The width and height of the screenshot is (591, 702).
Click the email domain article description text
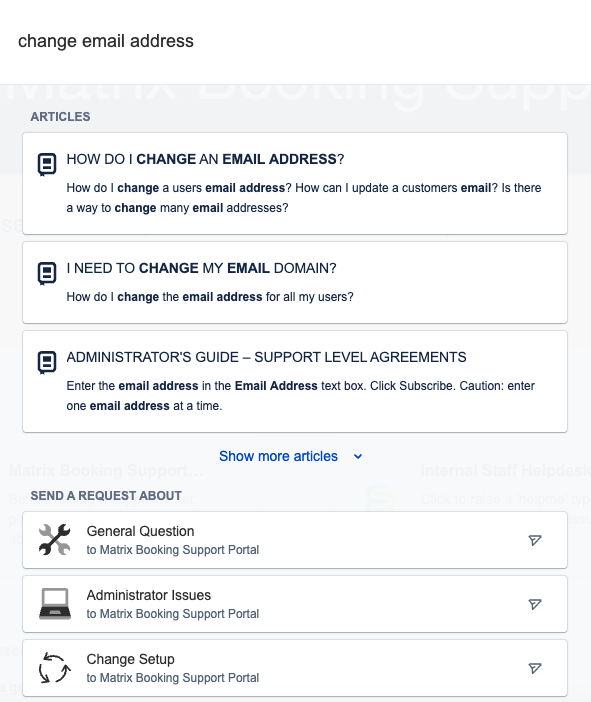(210, 297)
